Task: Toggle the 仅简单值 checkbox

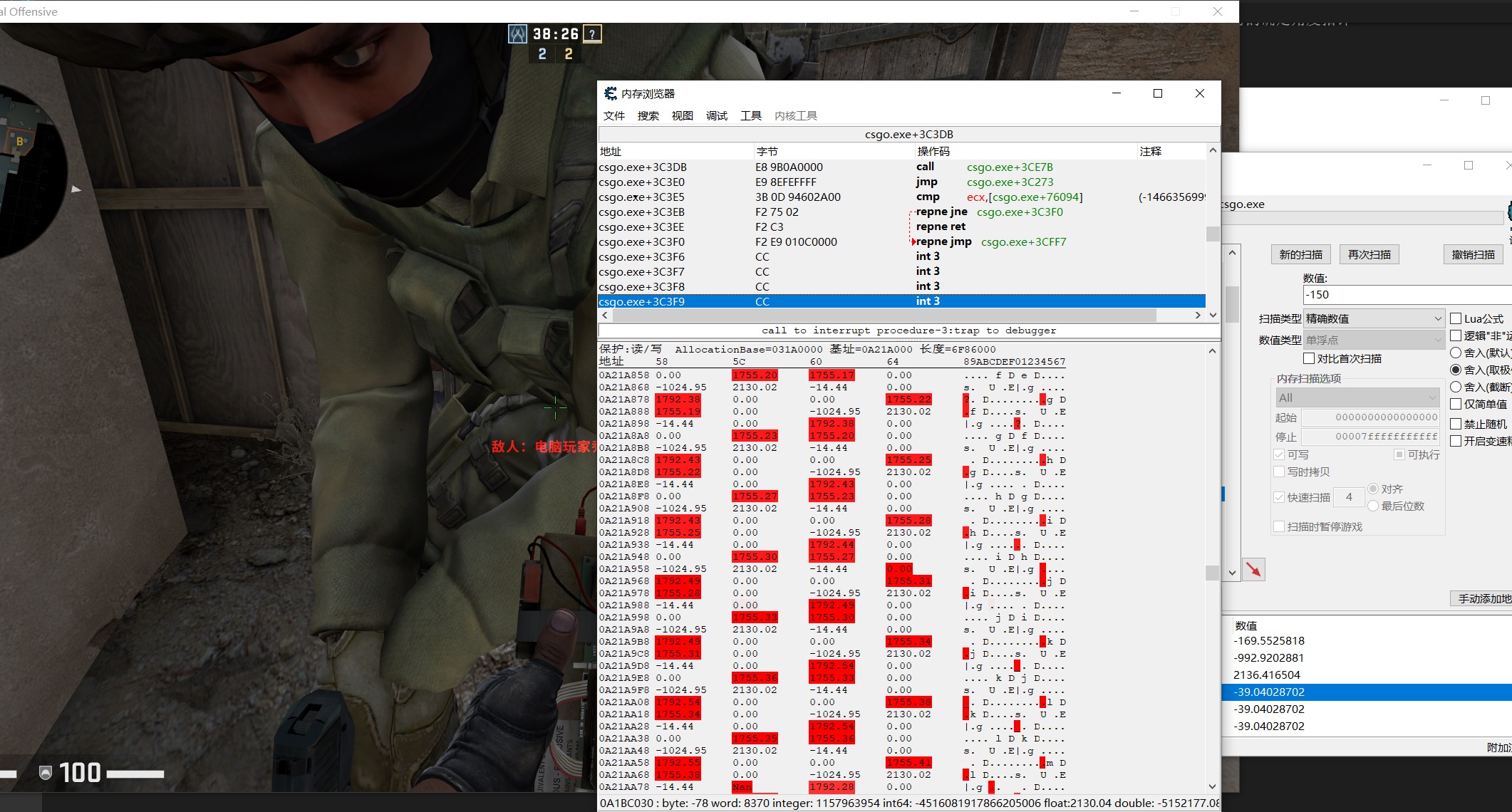Action: click(1456, 404)
